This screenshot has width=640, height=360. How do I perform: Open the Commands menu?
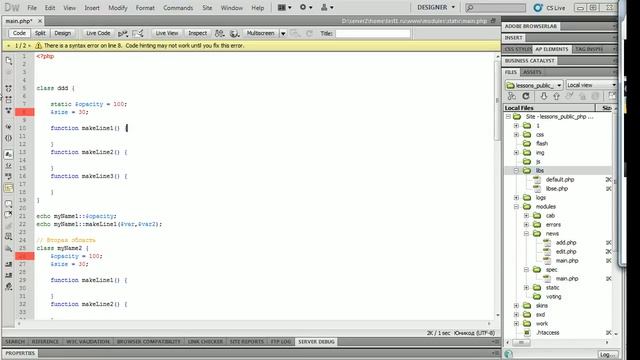coord(178,8)
